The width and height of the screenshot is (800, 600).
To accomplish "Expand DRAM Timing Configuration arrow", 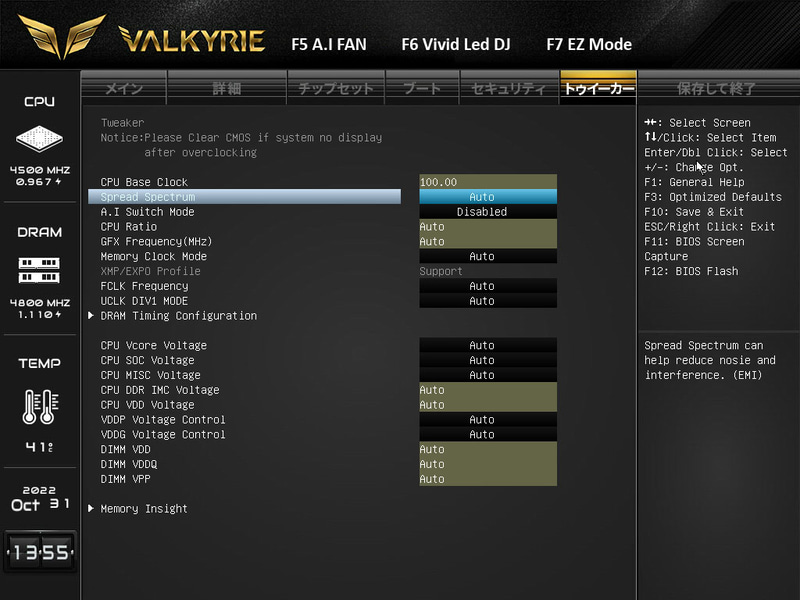I will [x=91, y=315].
